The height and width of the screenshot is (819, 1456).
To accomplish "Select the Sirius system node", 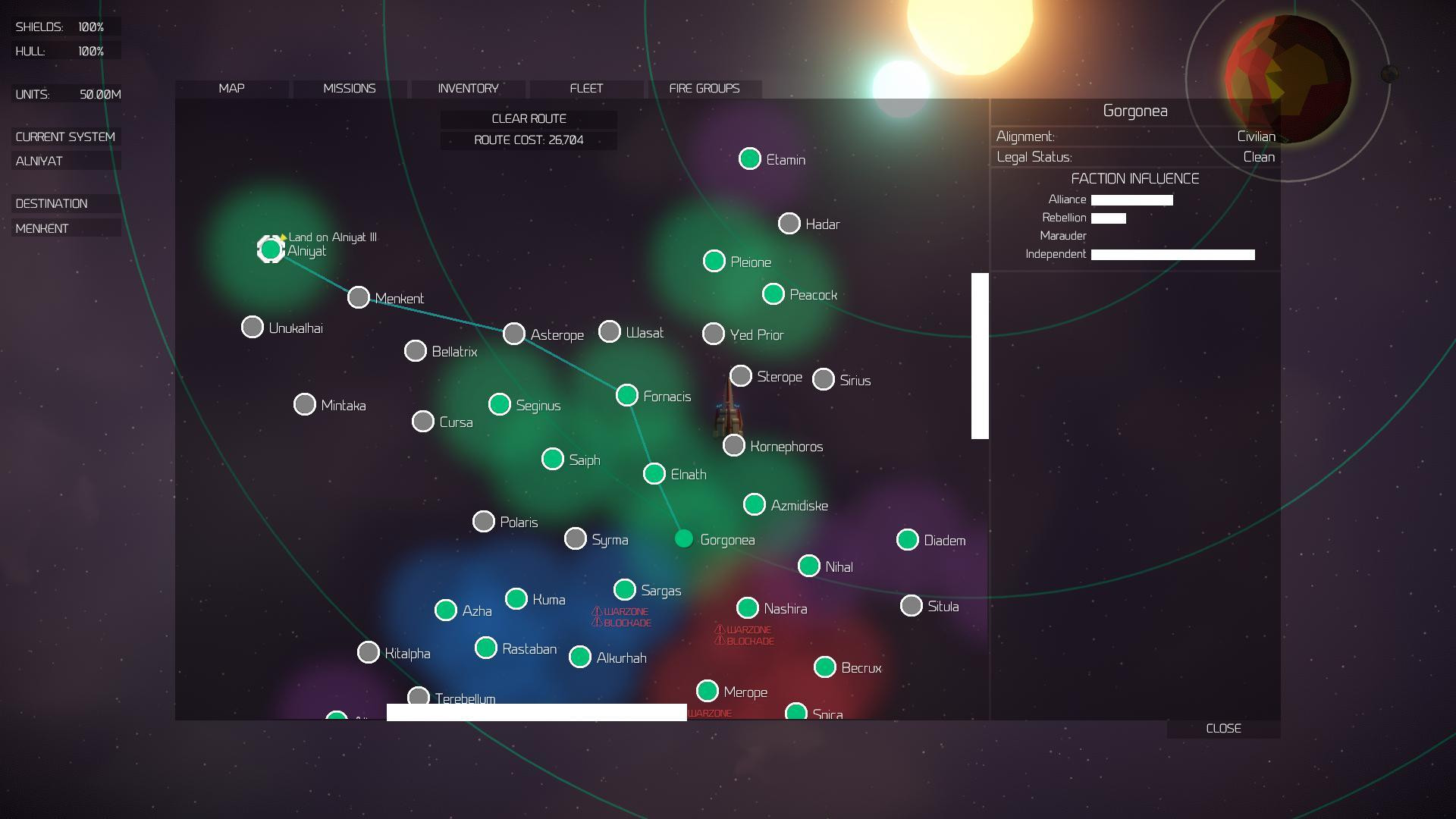I will pos(823,379).
